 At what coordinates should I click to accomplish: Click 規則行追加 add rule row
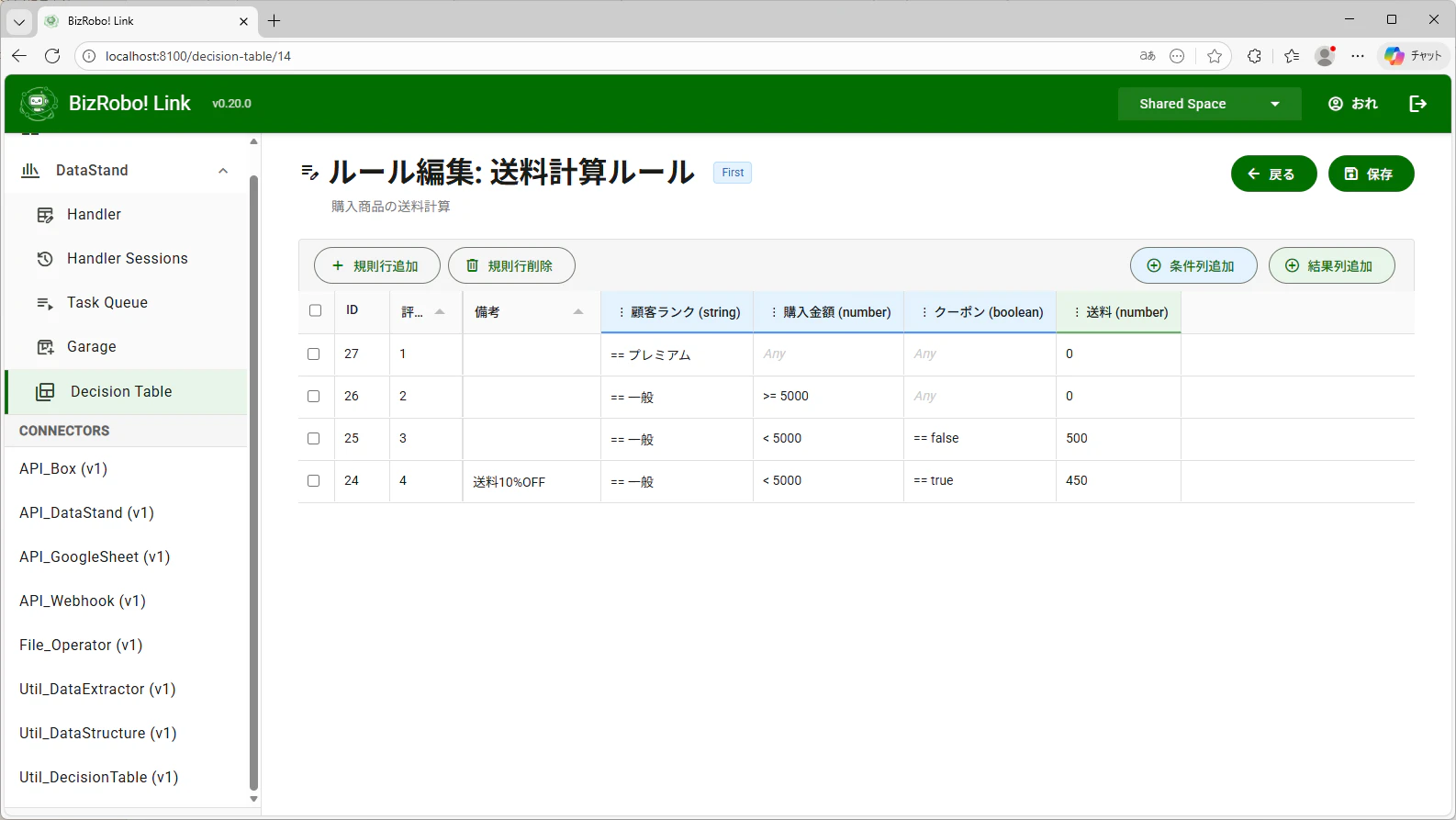pyautogui.click(x=376, y=265)
